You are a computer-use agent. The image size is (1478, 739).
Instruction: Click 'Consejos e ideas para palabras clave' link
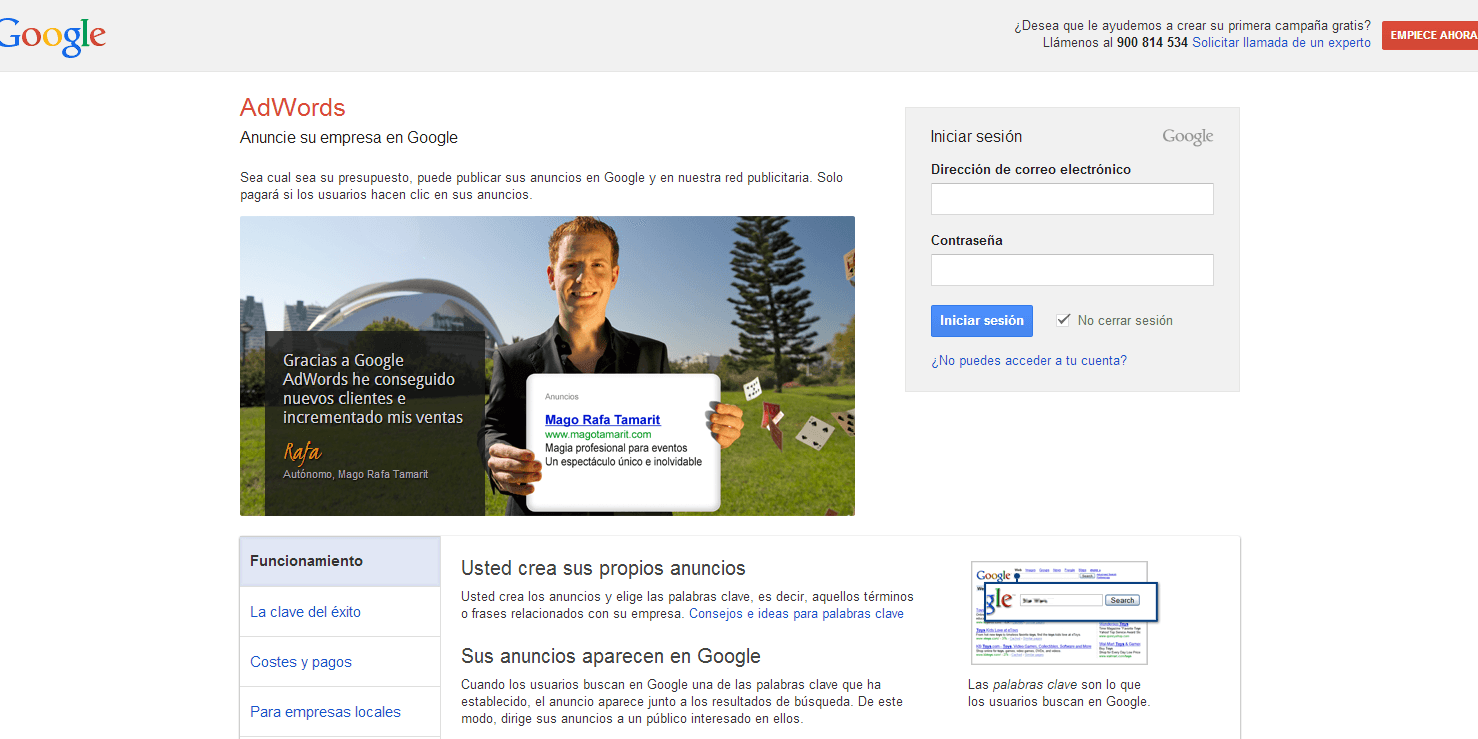point(797,613)
